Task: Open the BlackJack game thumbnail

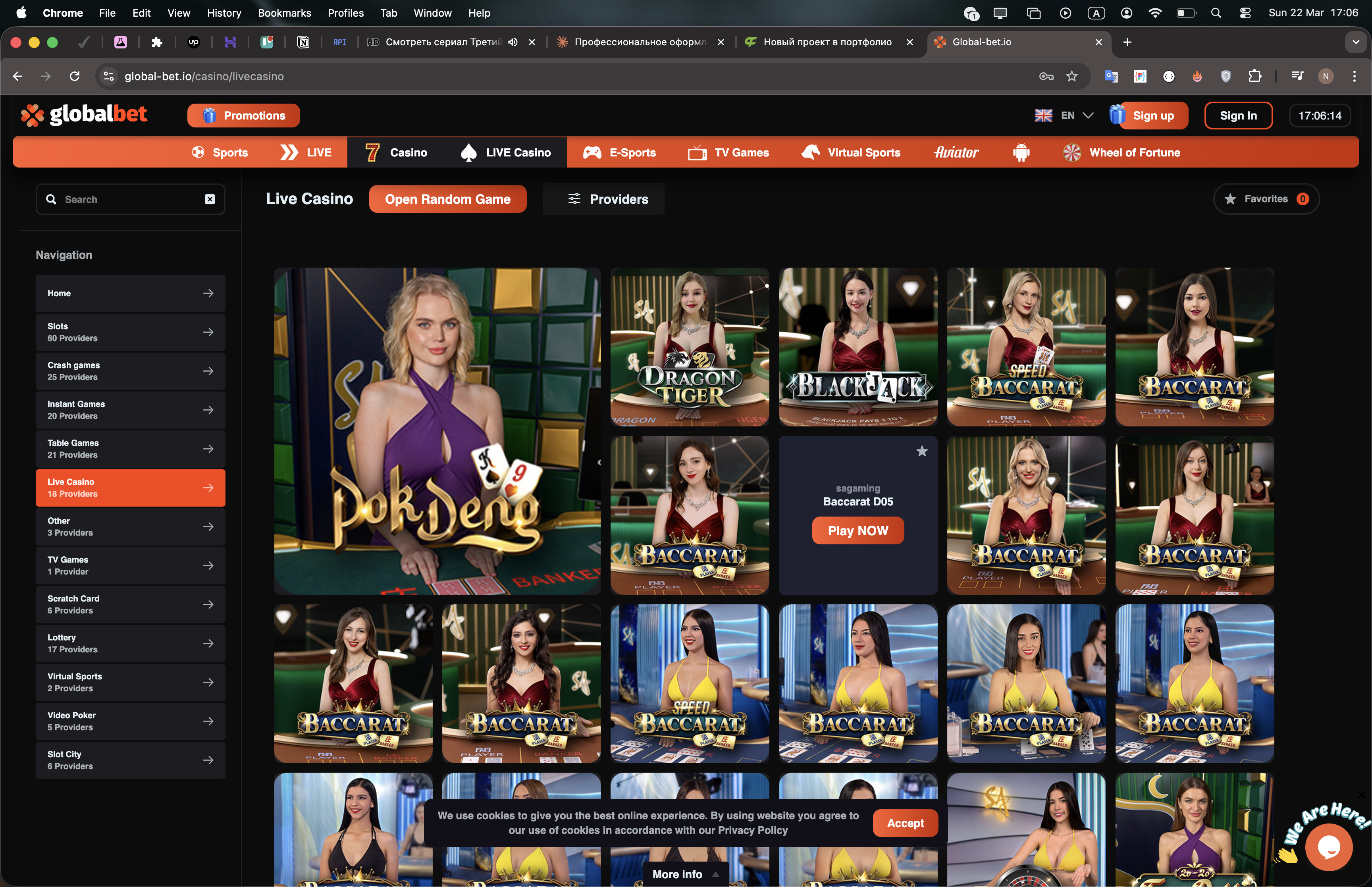Action: coord(858,347)
